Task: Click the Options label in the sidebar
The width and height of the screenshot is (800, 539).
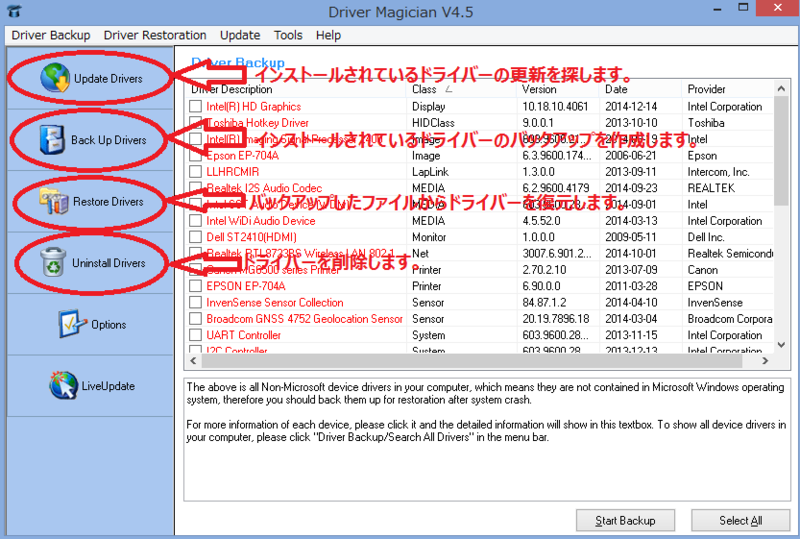Action: tap(109, 325)
